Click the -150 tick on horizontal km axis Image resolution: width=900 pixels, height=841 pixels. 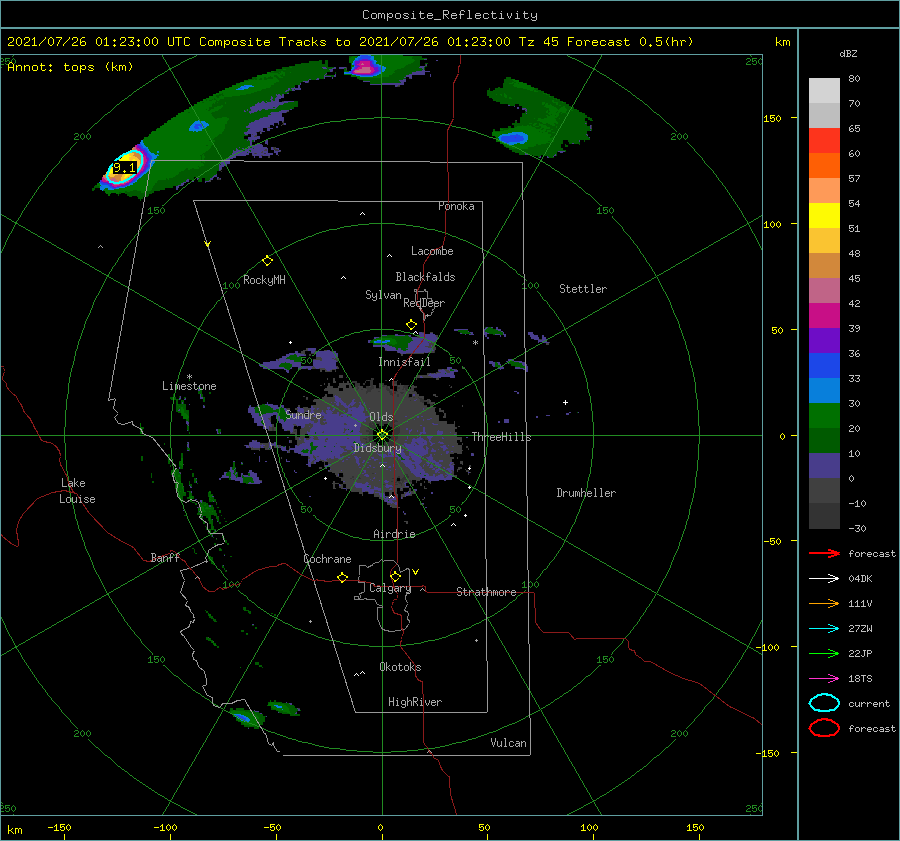59,827
